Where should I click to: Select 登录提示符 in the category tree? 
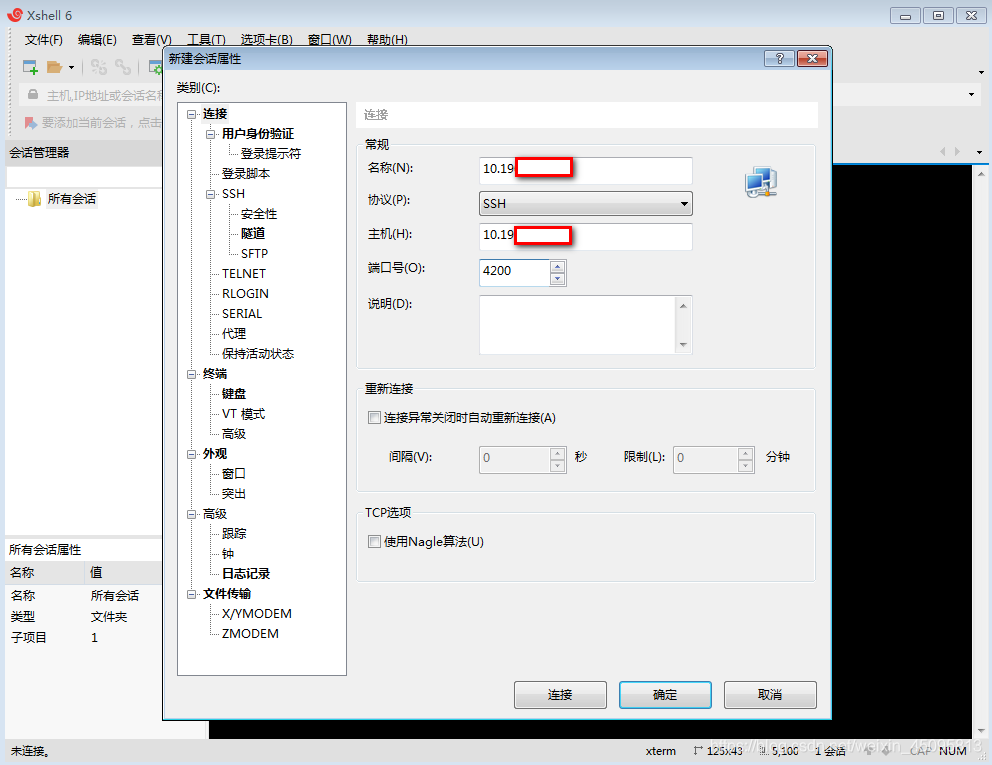point(271,154)
